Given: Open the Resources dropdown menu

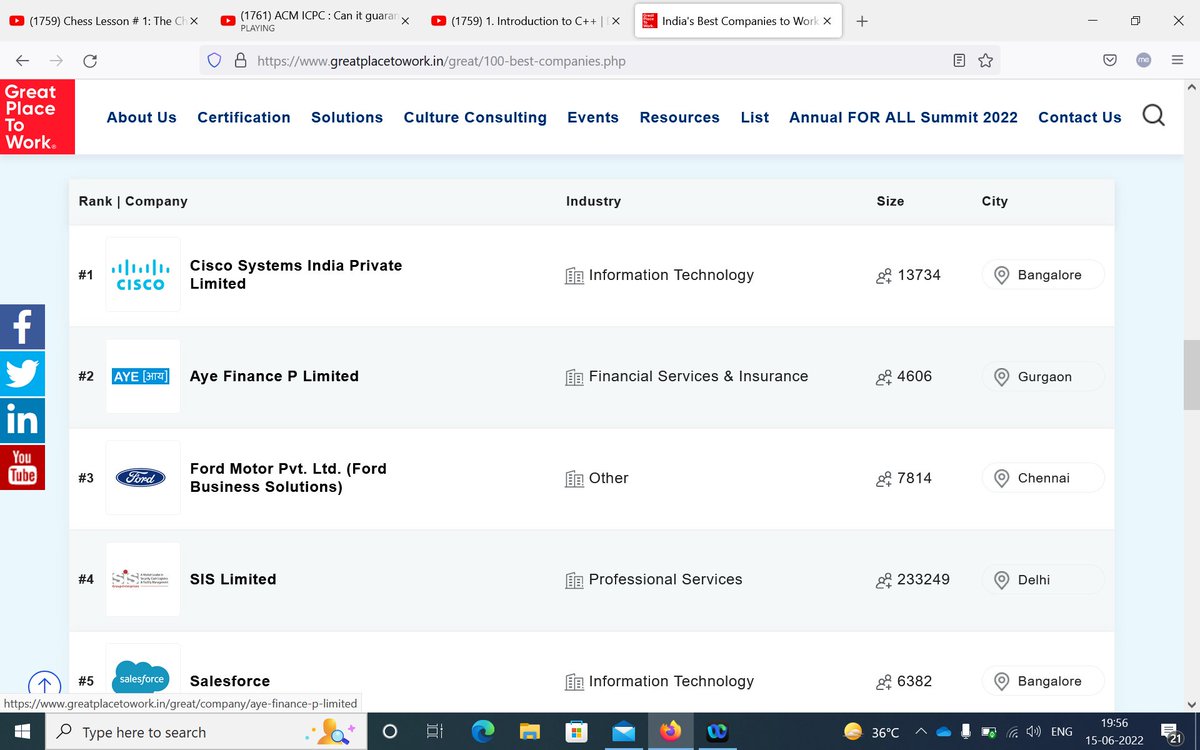Looking at the screenshot, I should [x=679, y=117].
